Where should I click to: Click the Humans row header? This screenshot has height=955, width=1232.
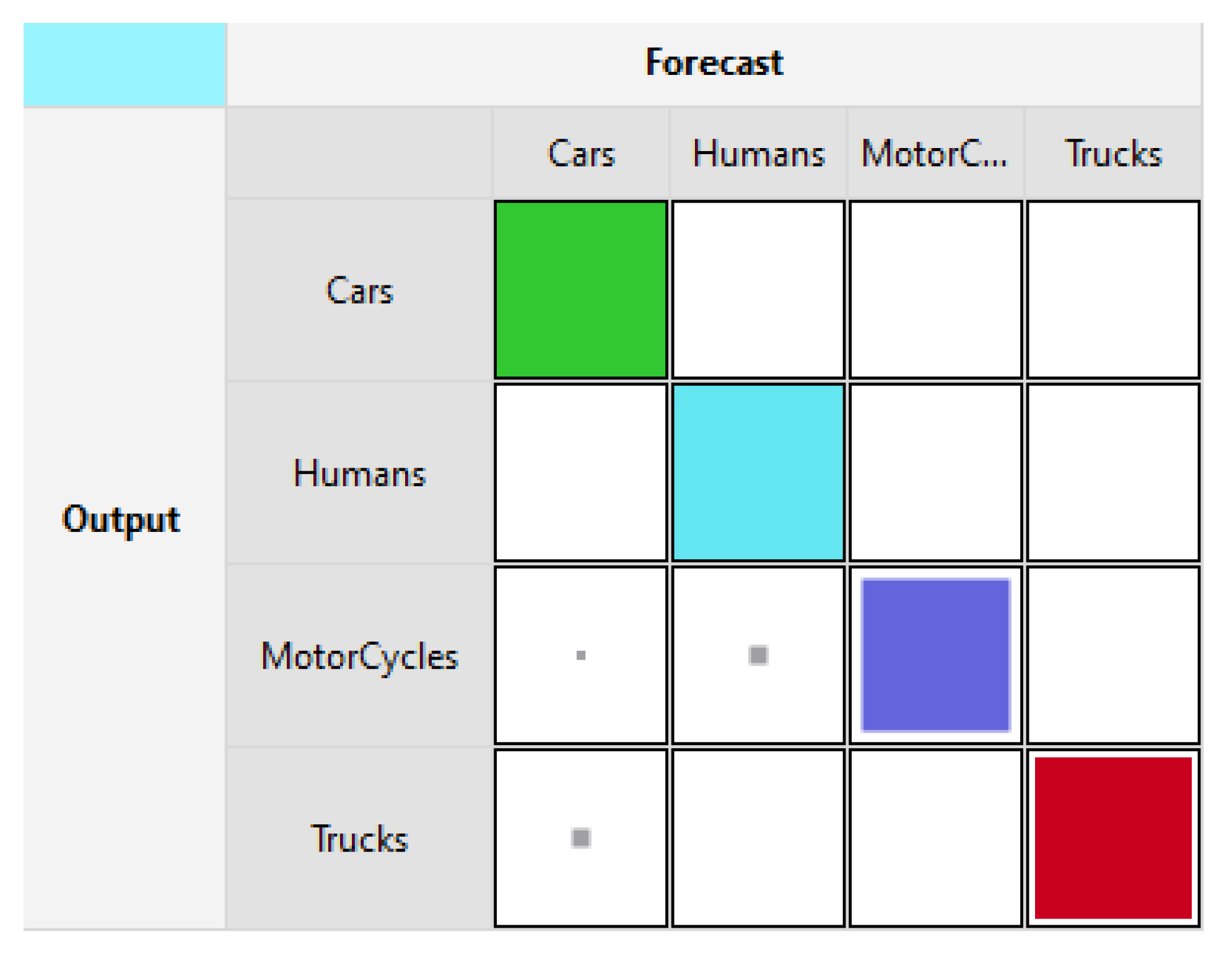(359, 473)
